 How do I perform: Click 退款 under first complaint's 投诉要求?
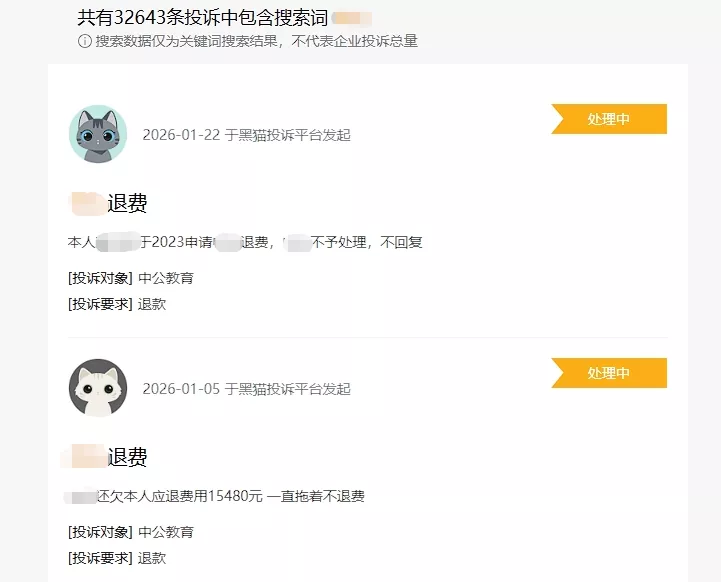tap(152, 304)
